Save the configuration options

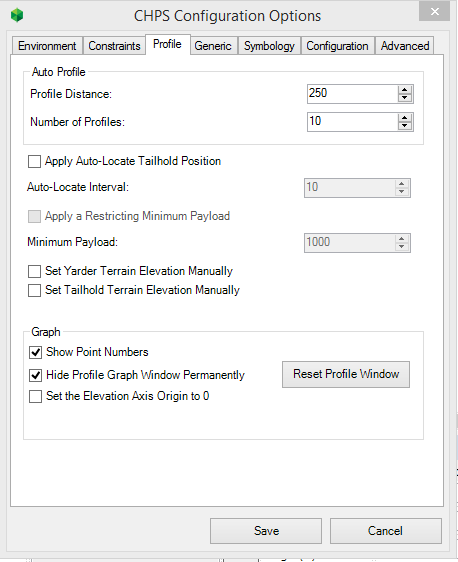(x=266, y=531)
